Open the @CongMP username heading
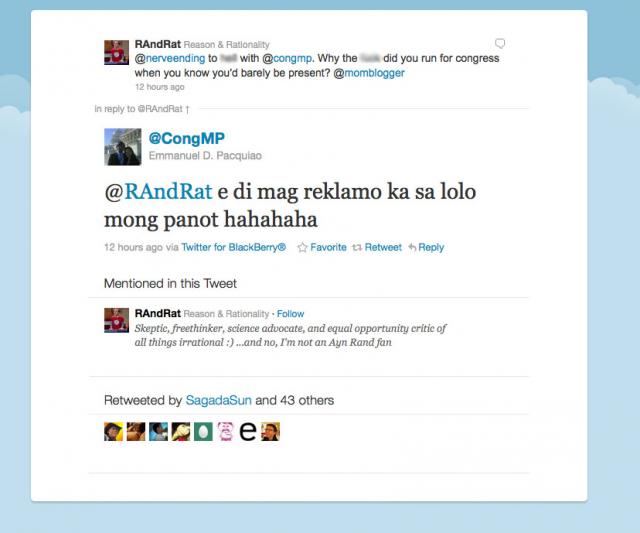This screenshot has height=533, width=640. coord(187,138)
